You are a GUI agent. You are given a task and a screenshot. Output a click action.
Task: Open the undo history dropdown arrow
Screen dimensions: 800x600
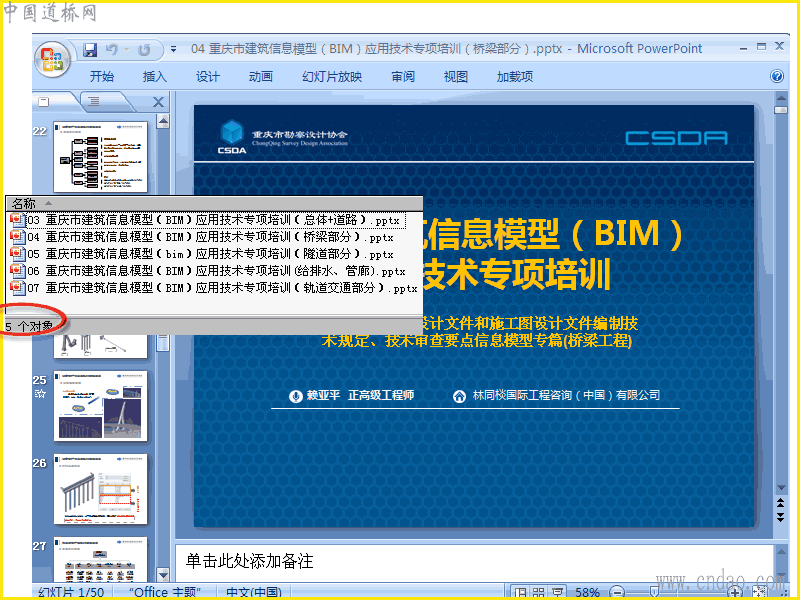126,49
